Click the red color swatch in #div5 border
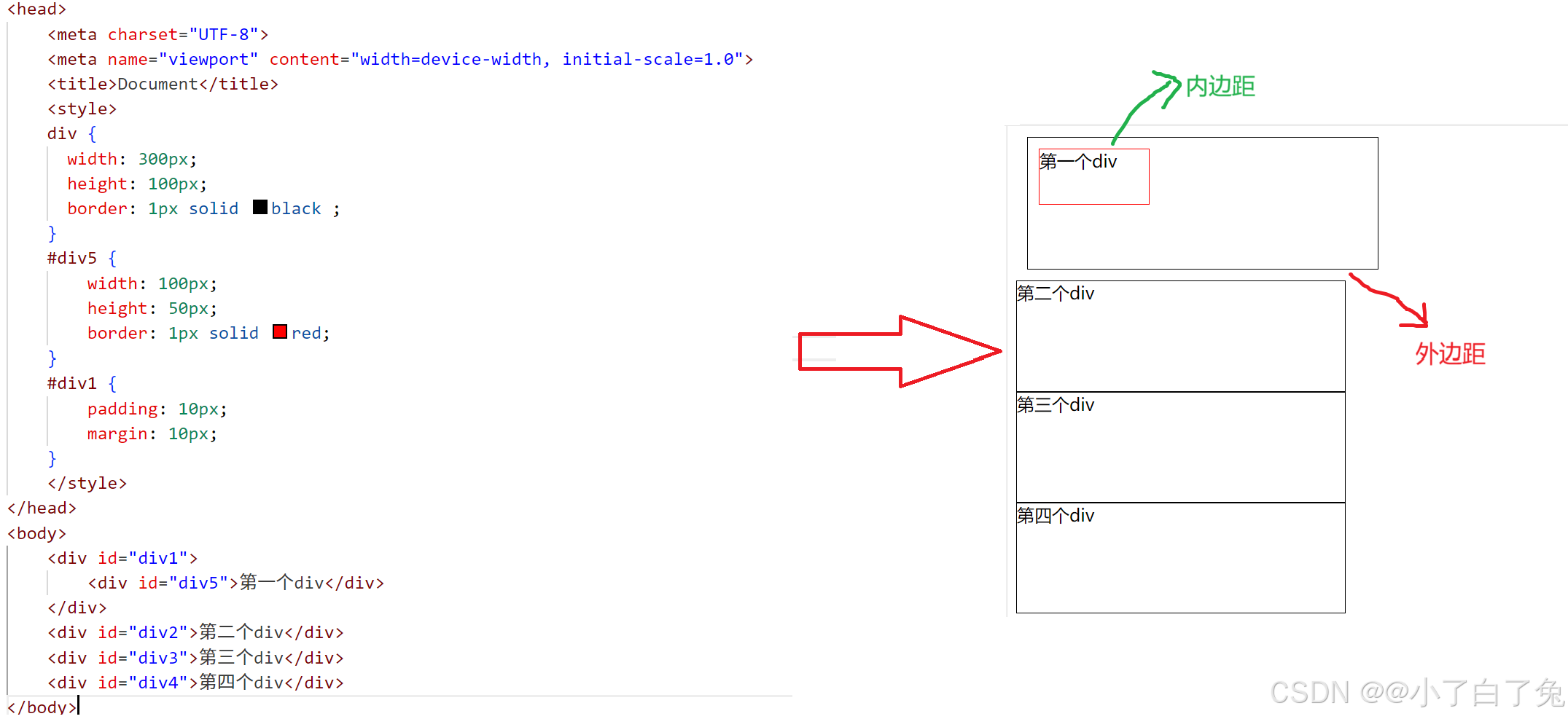1568x719 pixels. [x=280, y=331]
